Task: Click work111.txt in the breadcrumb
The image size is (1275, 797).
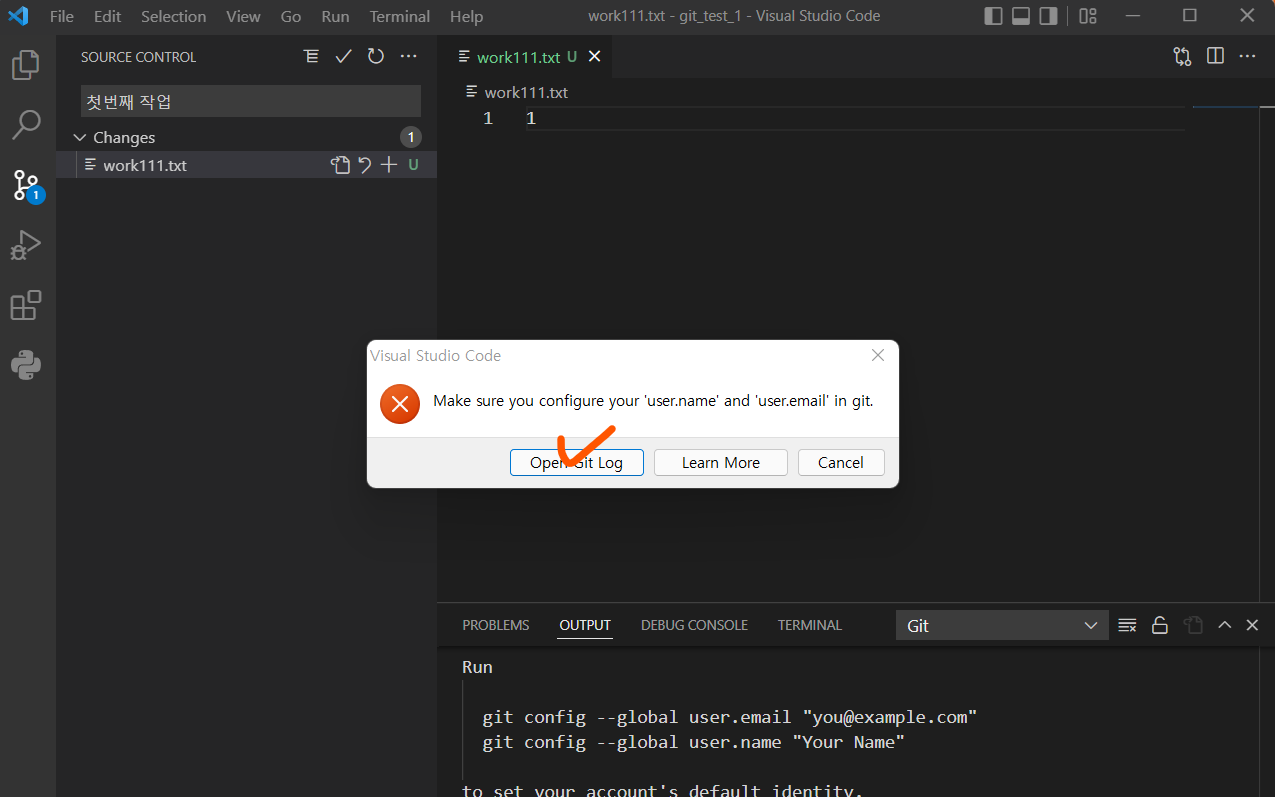Action: (526, 92)
